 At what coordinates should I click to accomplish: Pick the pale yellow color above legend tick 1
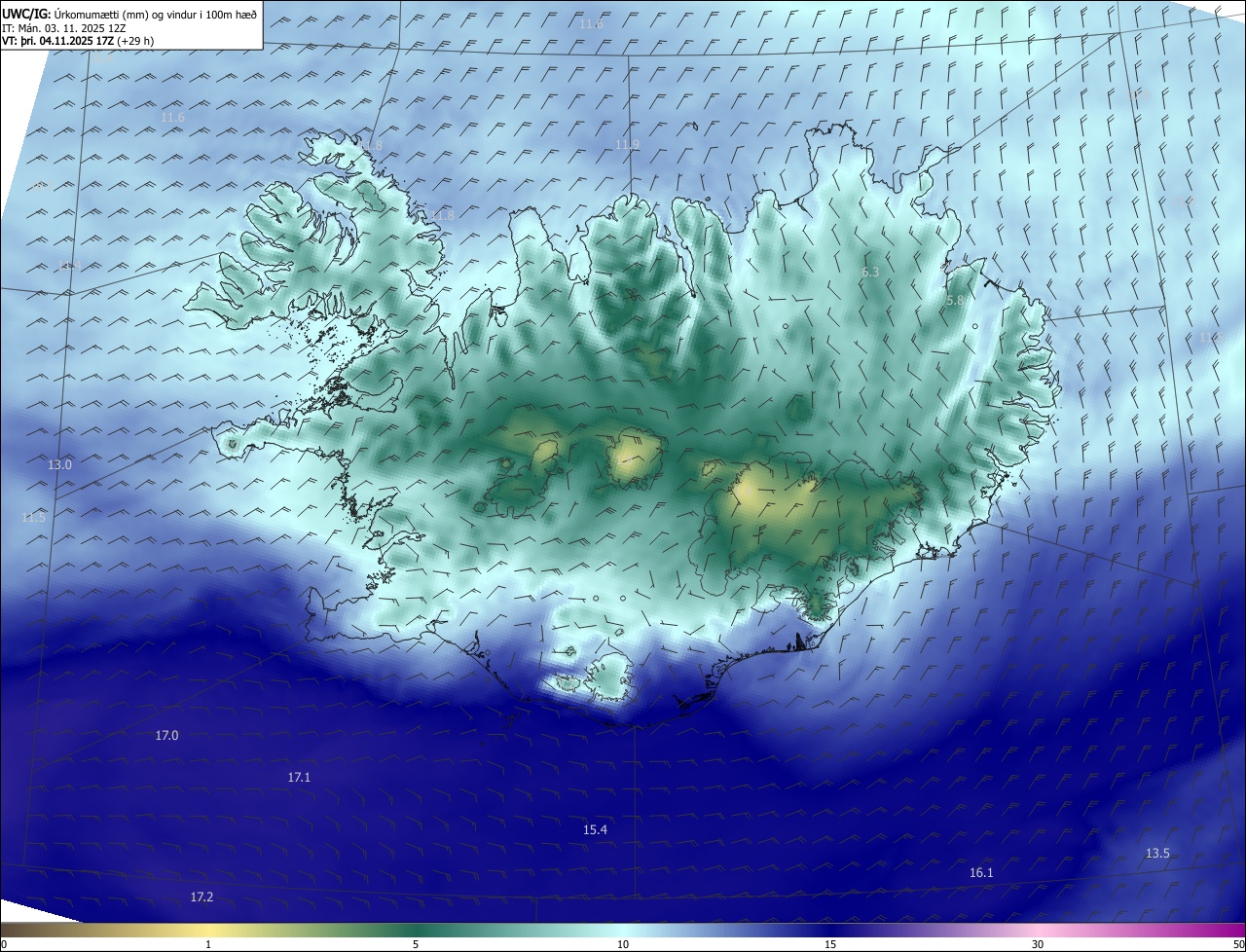coord(208,930)
